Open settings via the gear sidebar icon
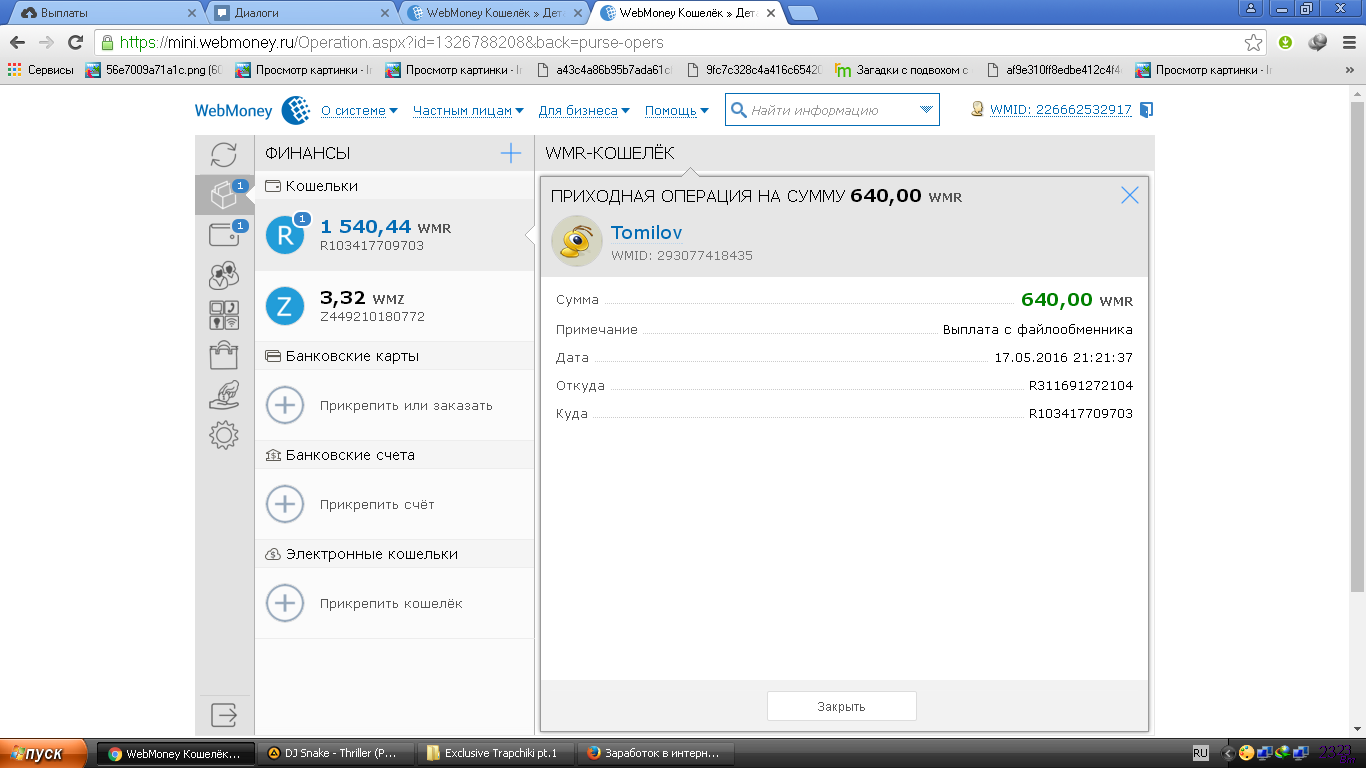This screenshot has width=1366, height=768. click(x=224, y=435)
